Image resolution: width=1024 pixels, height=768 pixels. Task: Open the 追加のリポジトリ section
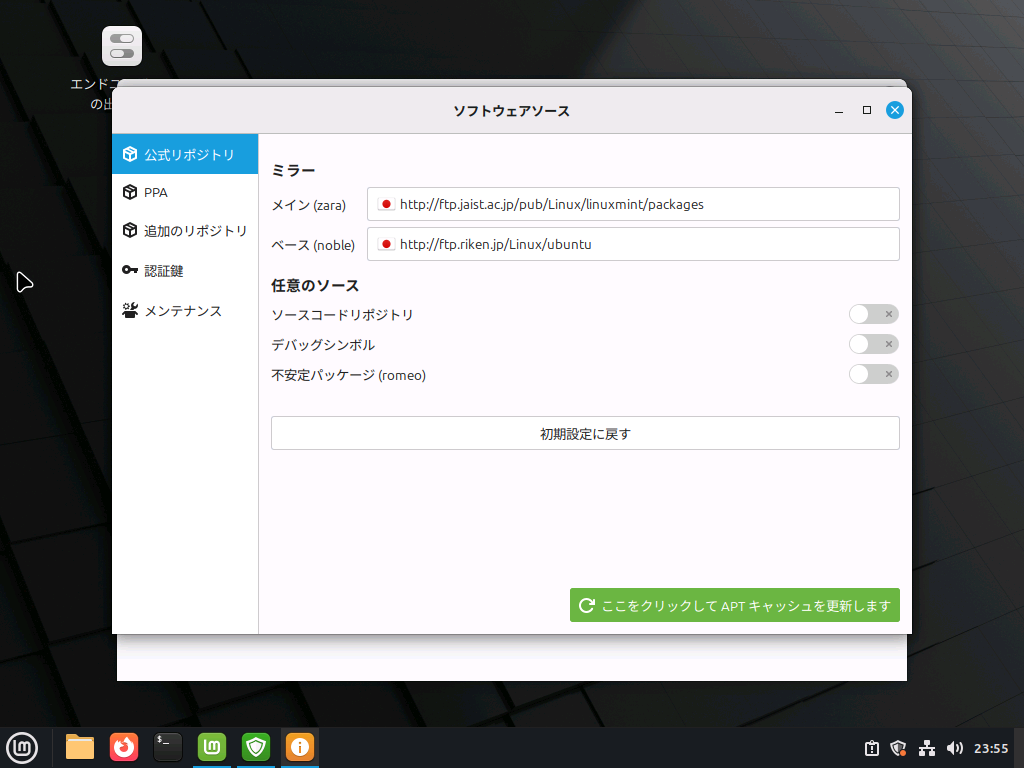(185, 231)
